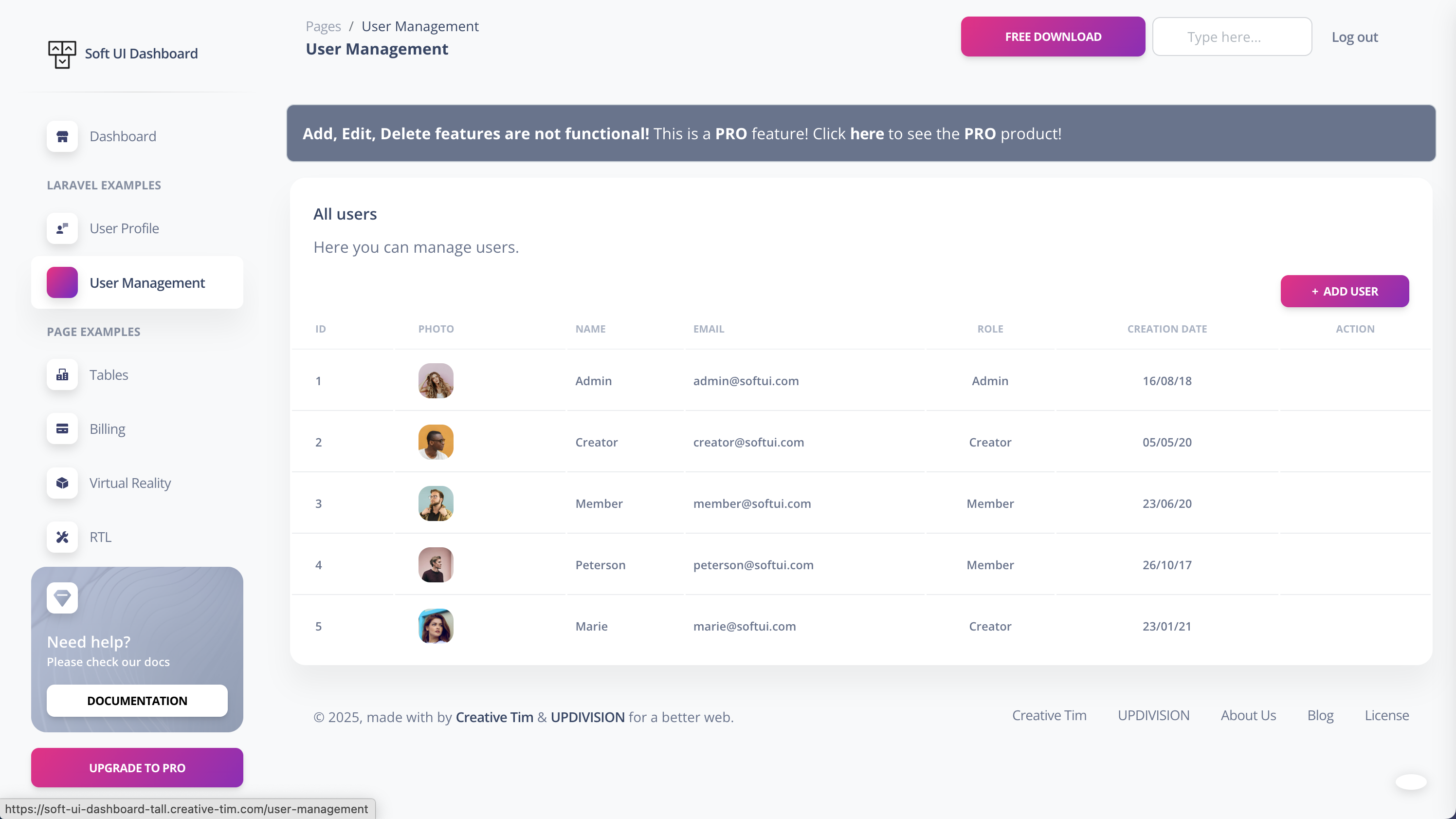1456x819 pixels.
Task: Click the Billing credit card icon
Action: (62, 428)
